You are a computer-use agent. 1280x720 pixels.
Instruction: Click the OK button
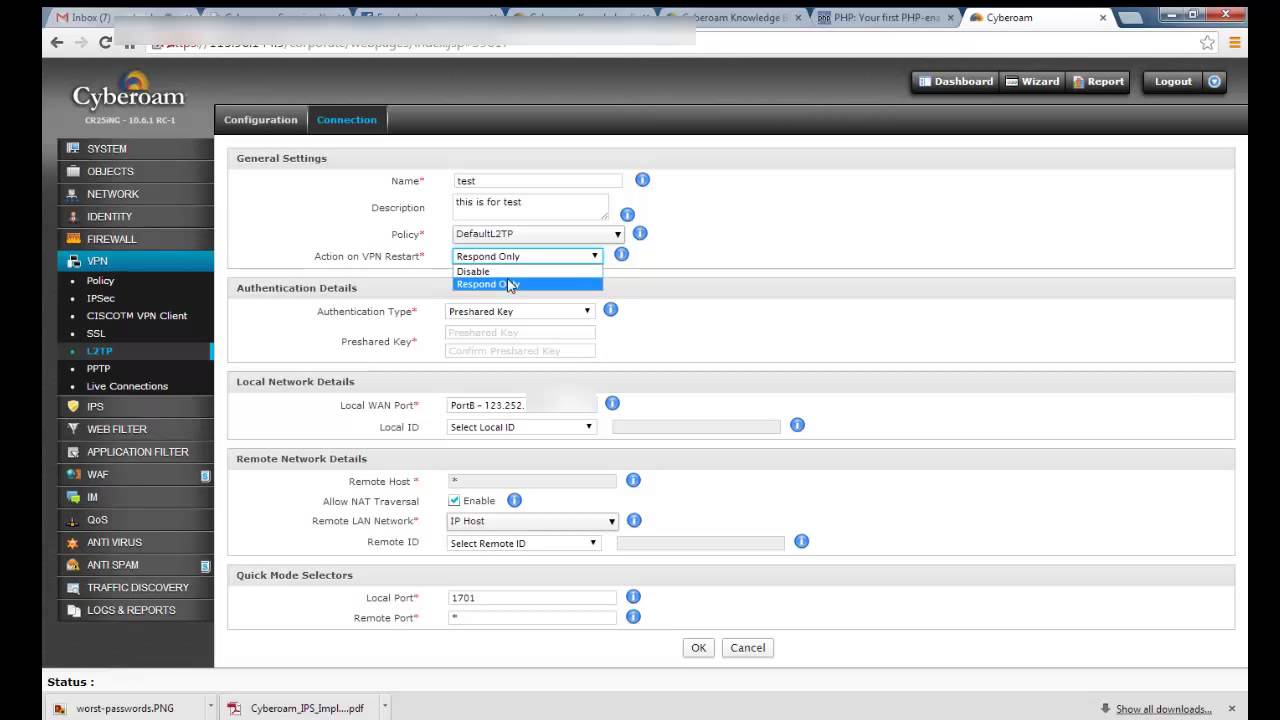click(698, 648)
